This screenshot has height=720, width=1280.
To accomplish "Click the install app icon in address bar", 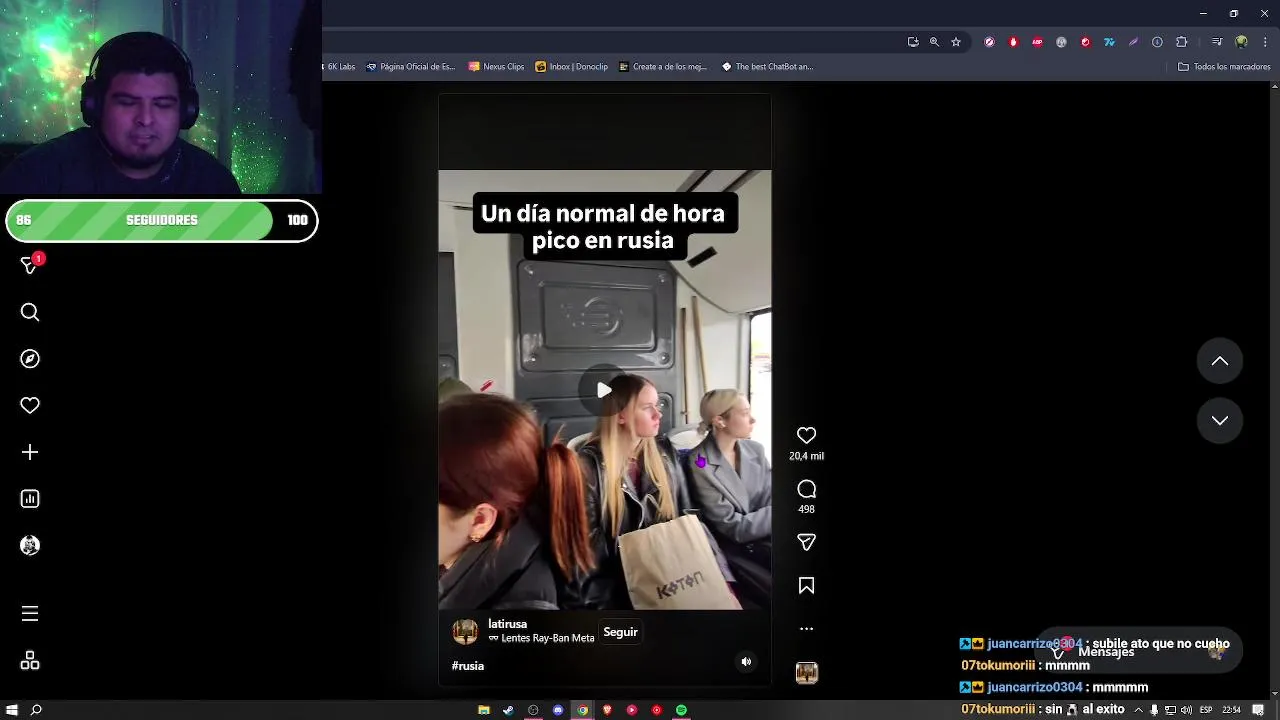I will 913,42.
